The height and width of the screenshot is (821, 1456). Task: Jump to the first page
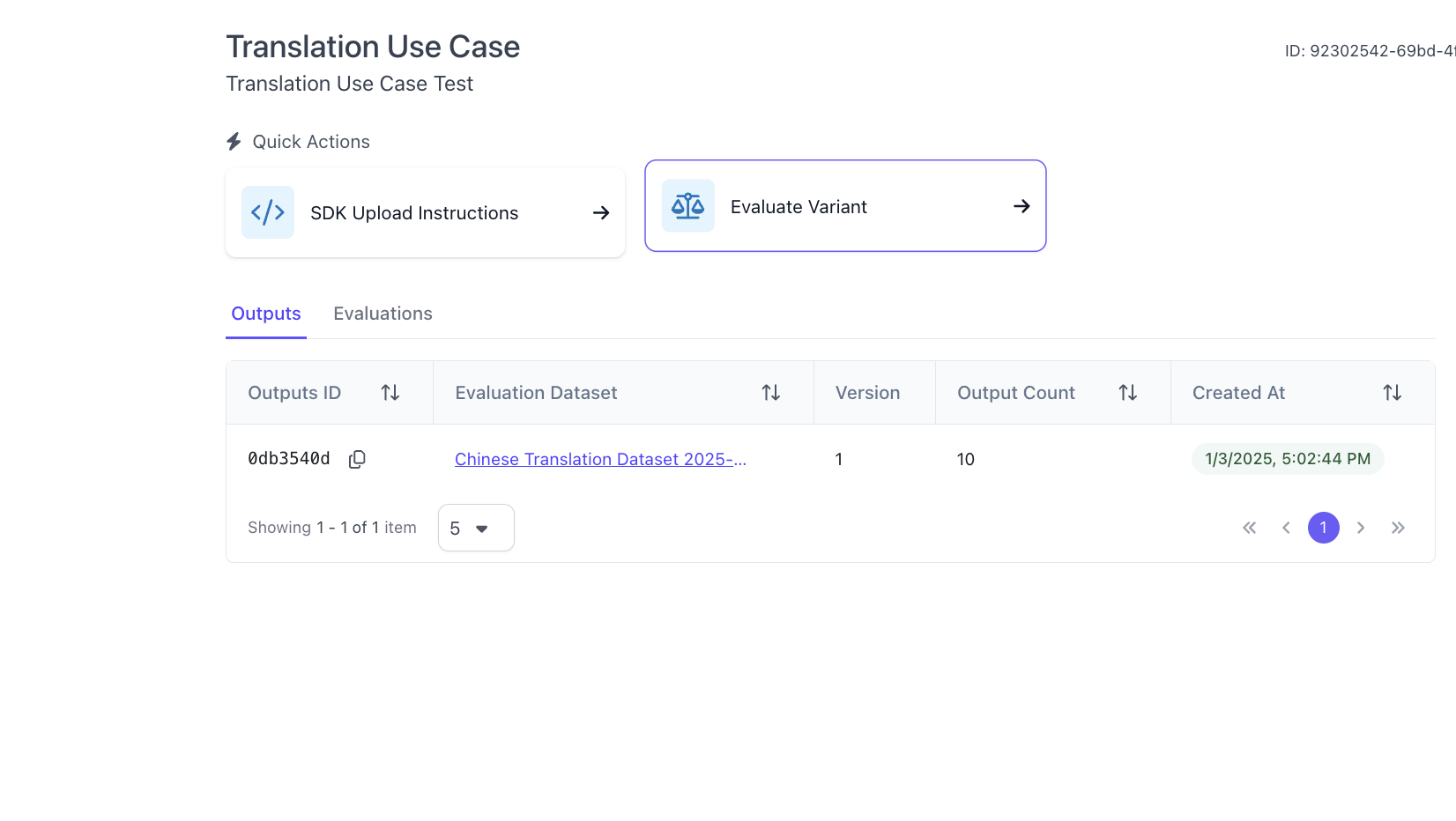pos(1249,528)
